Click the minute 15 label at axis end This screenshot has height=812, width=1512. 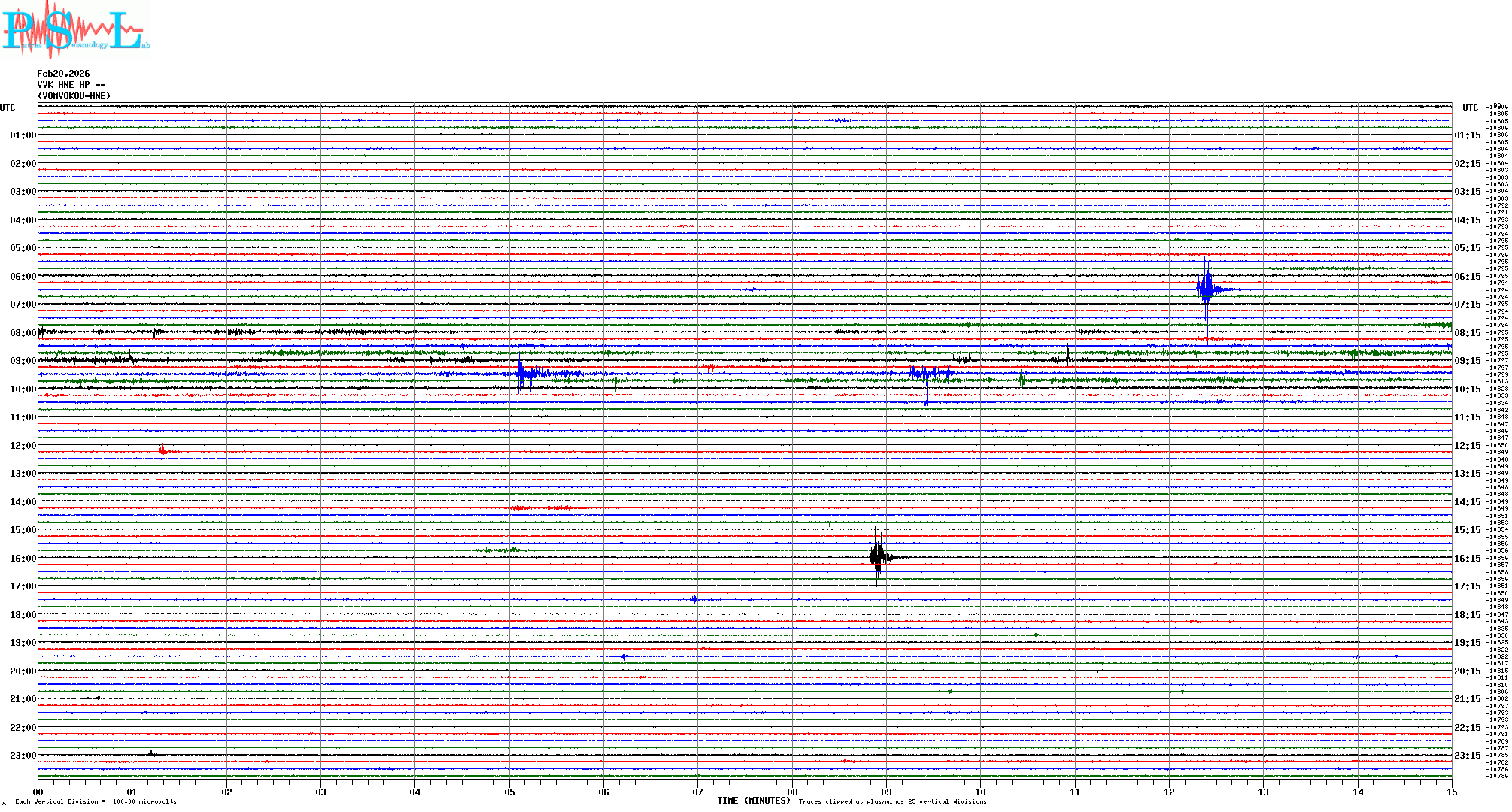pyautogui.click(x=1451, y=792)
